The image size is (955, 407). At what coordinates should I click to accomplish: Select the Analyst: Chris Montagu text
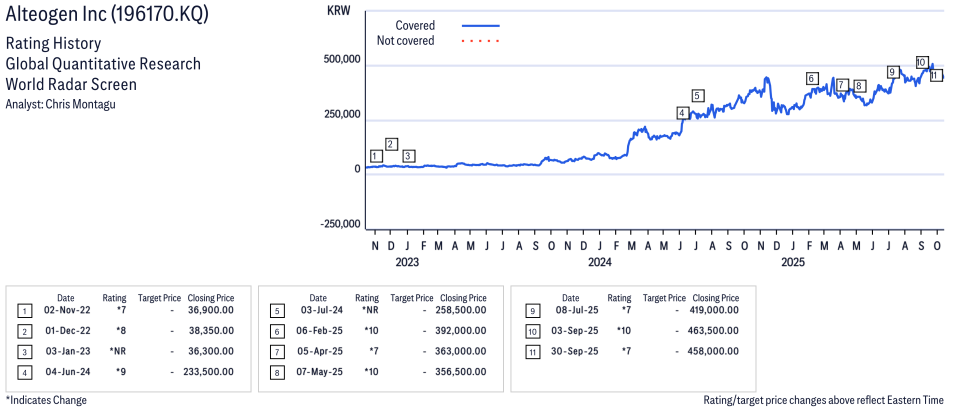[x=61, y=104]
